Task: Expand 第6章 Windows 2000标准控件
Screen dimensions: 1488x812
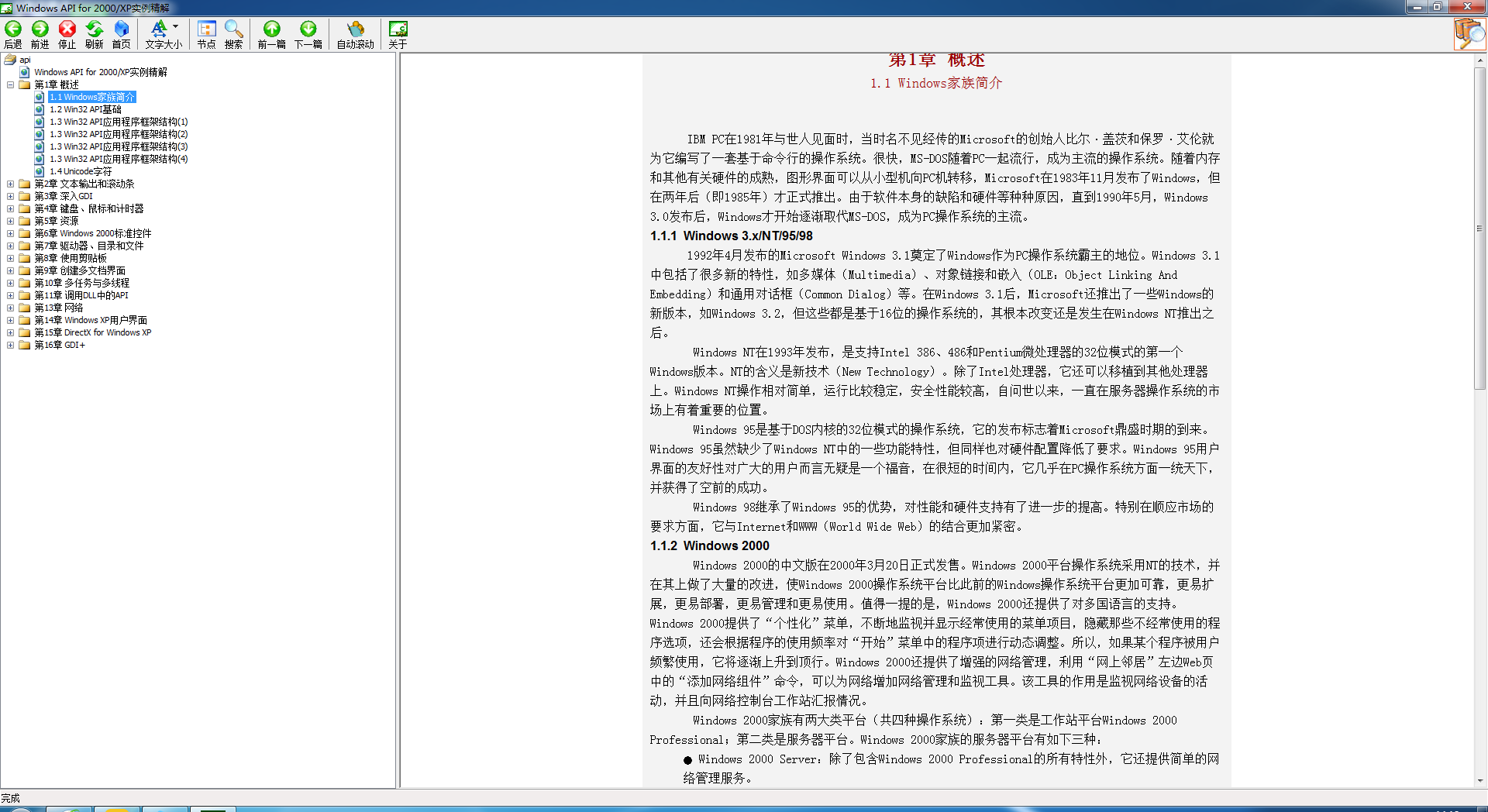Action: [x=10, y=233]
